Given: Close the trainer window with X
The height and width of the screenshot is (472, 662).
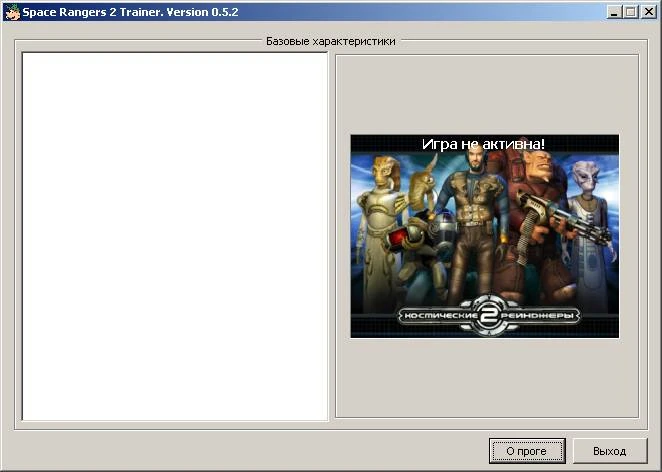Looking at the screenshot, I should click(x=648, y=12).
